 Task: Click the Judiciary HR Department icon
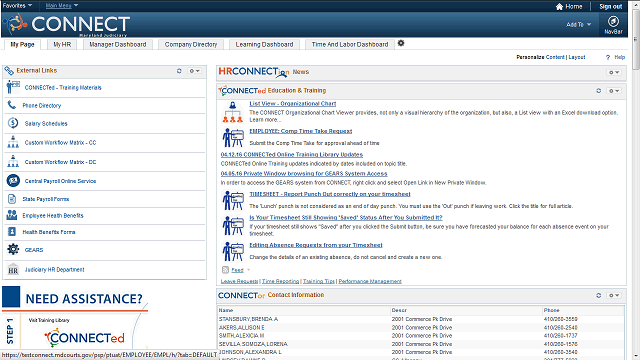click(x=13, y=269)
